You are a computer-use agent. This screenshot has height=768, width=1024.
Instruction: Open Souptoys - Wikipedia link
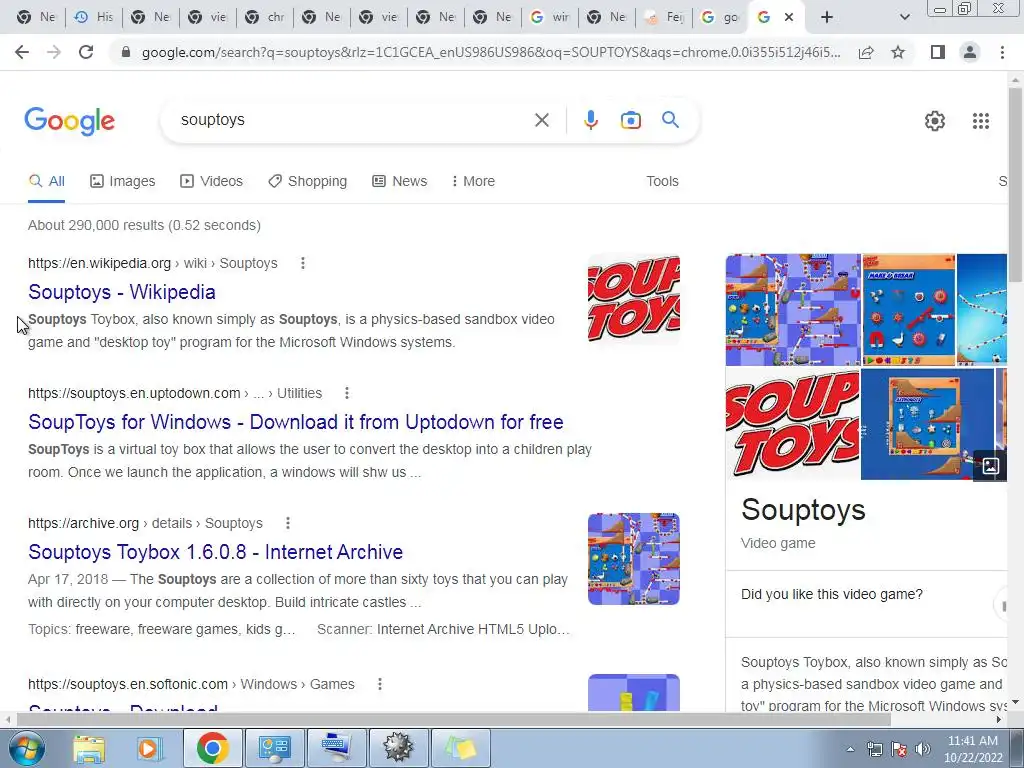point(121,292)
